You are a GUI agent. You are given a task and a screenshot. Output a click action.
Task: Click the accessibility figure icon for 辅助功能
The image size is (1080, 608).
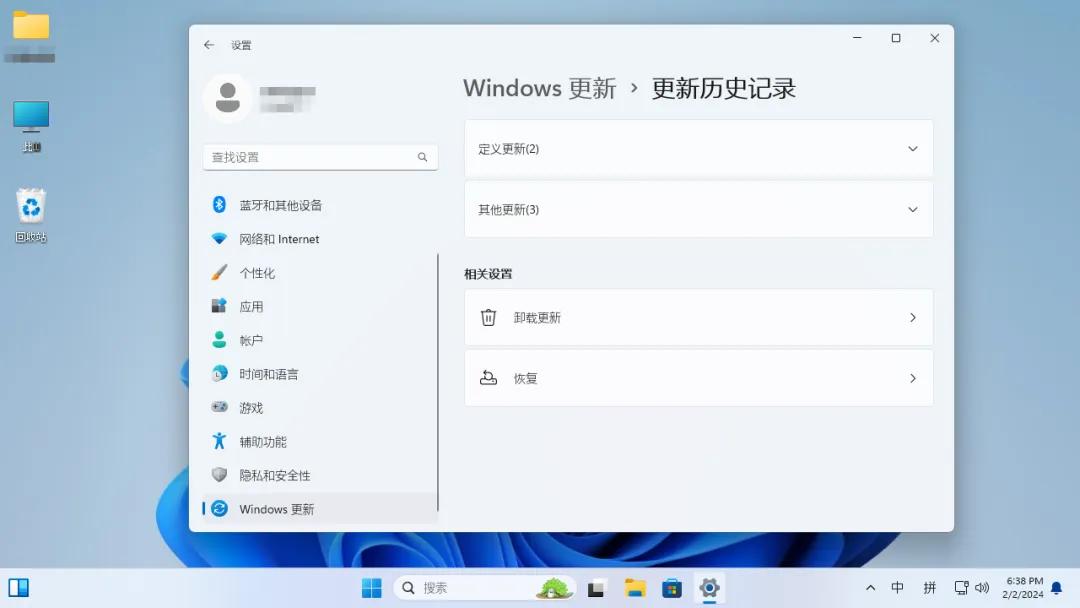coord(219,441)
